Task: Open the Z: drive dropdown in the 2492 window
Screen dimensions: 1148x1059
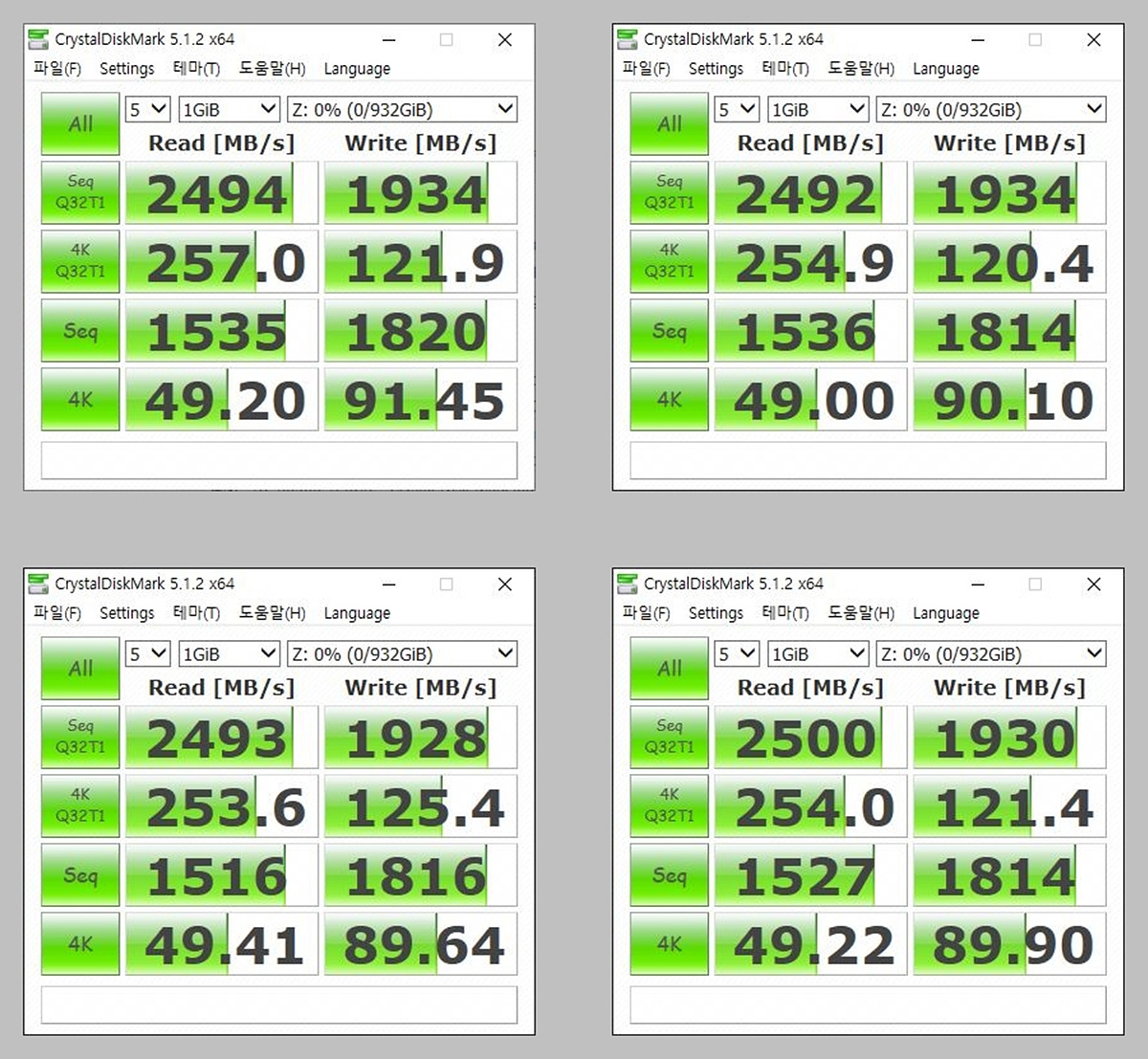Action: 991,109
